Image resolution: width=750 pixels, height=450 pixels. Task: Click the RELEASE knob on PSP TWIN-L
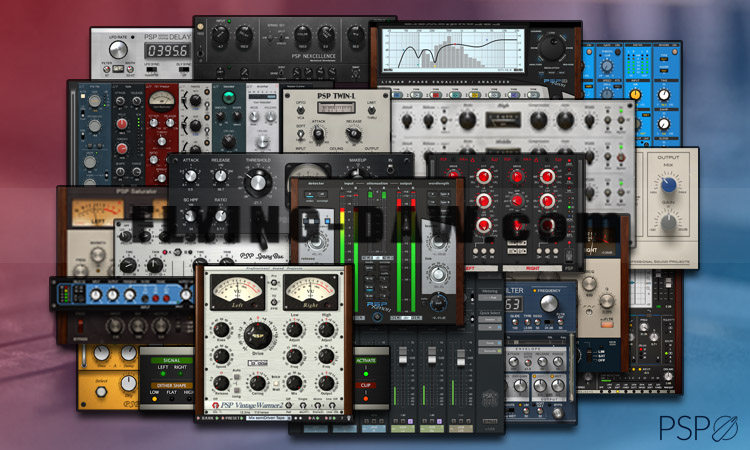coord(353,134)
